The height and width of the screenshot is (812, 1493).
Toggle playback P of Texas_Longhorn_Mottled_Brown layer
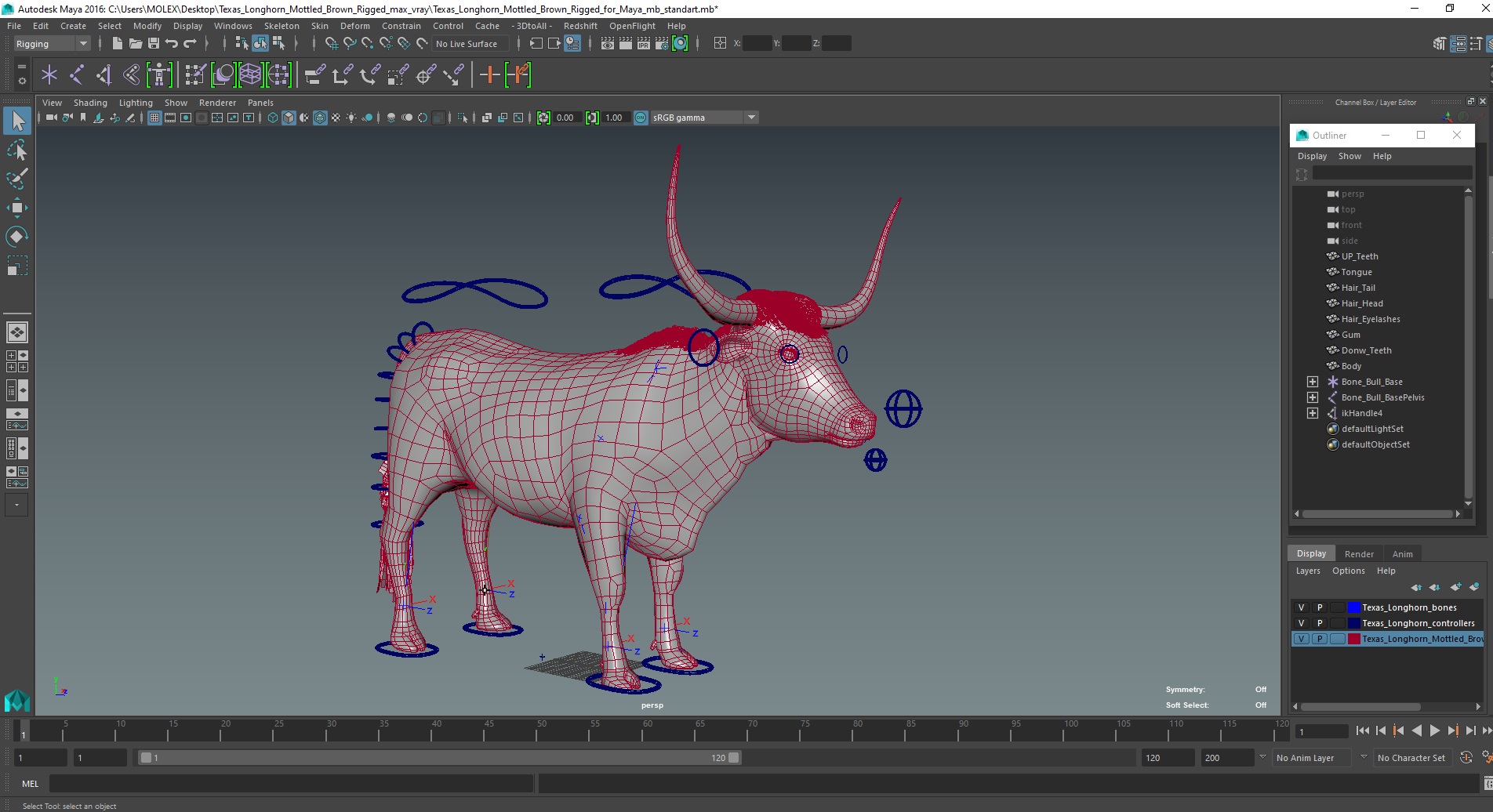click(x=1320, y=639)
